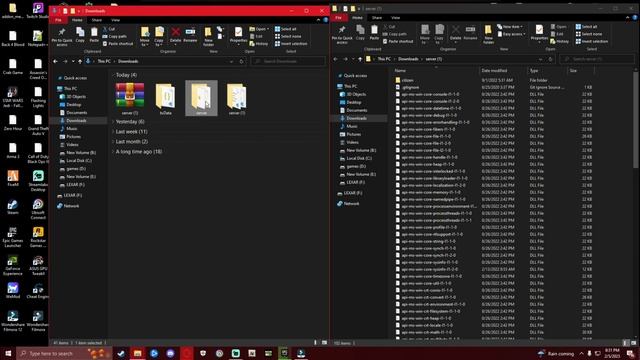Image resolution: width=640 pixels, height=360 pixels.
Task: Click the Copy icon in Downloads window ribbon
Action: (80, 35)
